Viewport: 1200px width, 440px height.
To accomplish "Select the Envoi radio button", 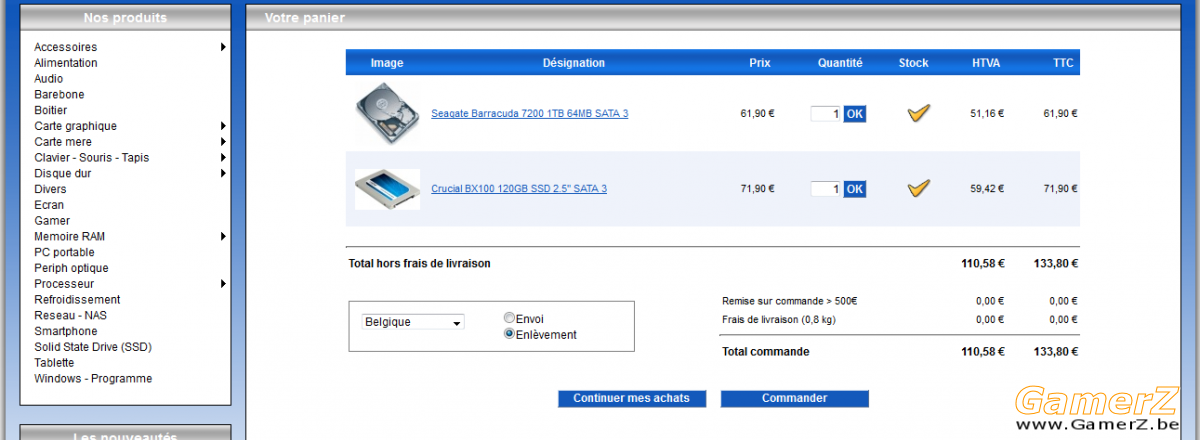I will click(509, 318).
